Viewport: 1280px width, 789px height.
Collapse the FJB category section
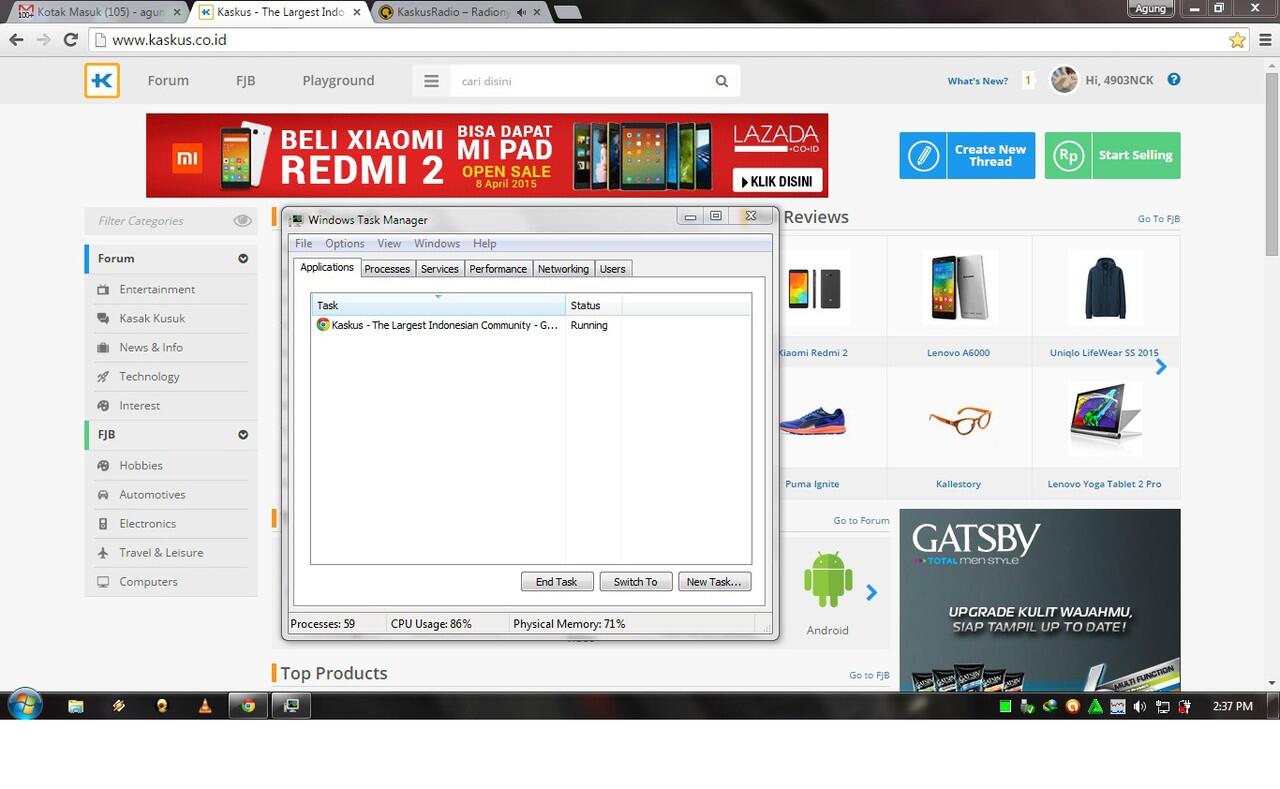tap(243, 434)
